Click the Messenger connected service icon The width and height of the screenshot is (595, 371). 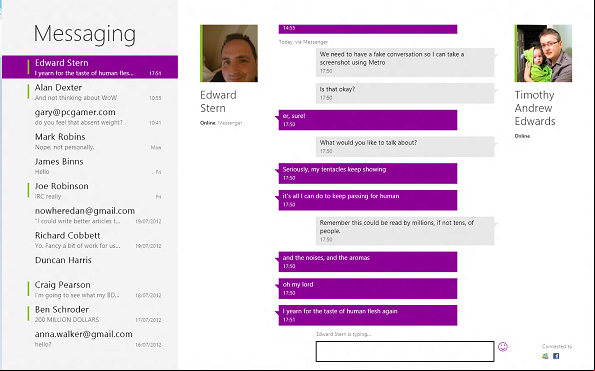545,356
